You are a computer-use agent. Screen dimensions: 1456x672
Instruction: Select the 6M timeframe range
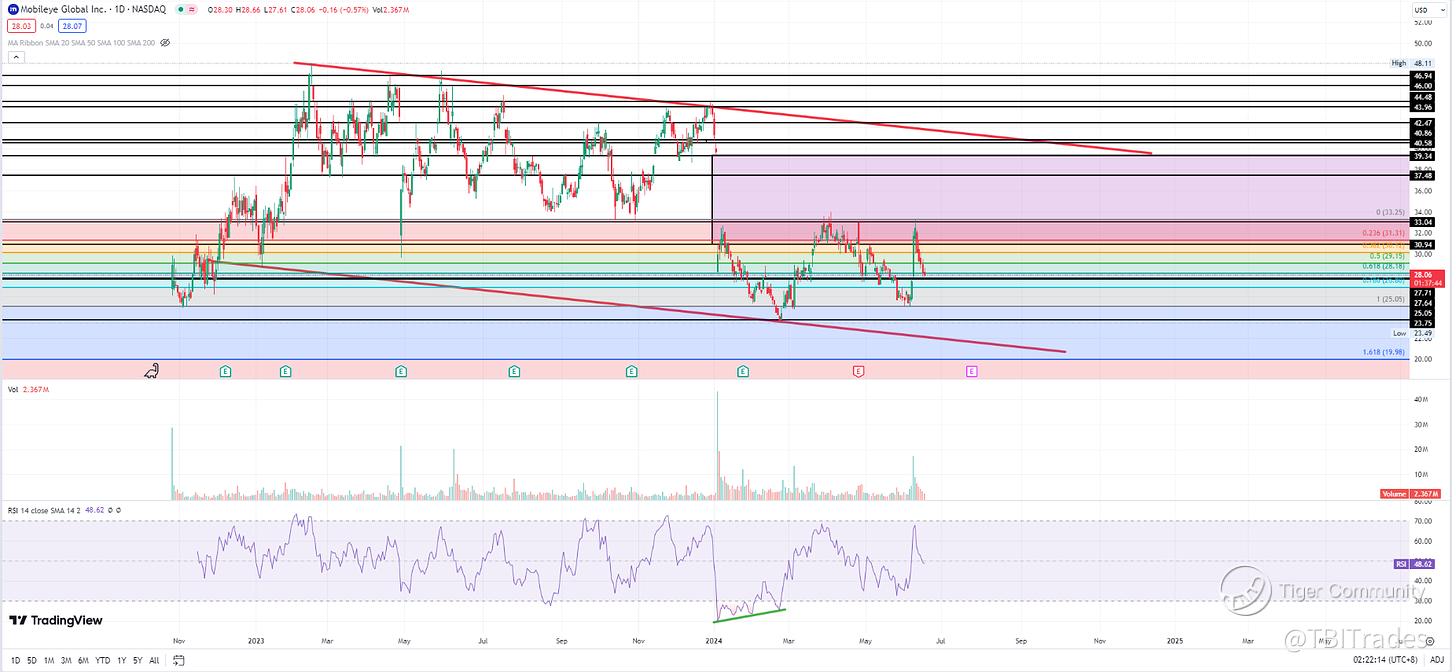click(81, 660)
